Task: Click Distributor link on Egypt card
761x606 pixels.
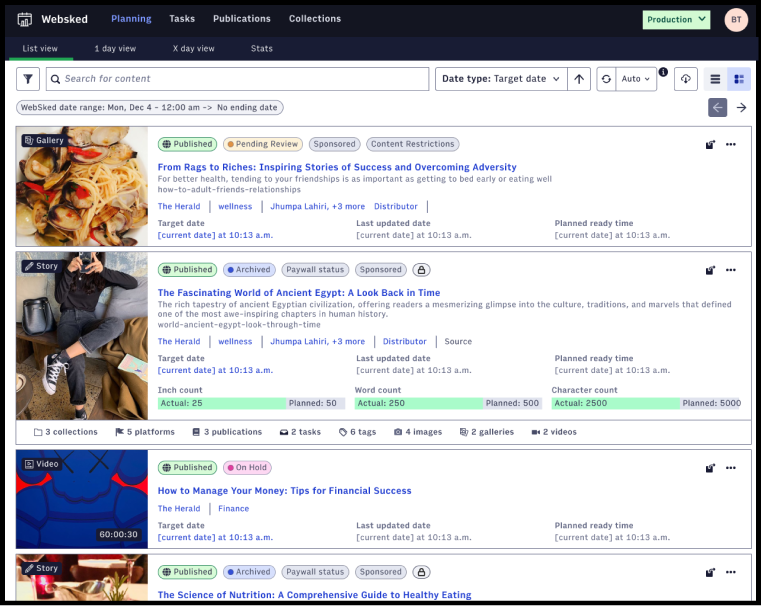Action: pyautogui.click(x=405, y=341)
